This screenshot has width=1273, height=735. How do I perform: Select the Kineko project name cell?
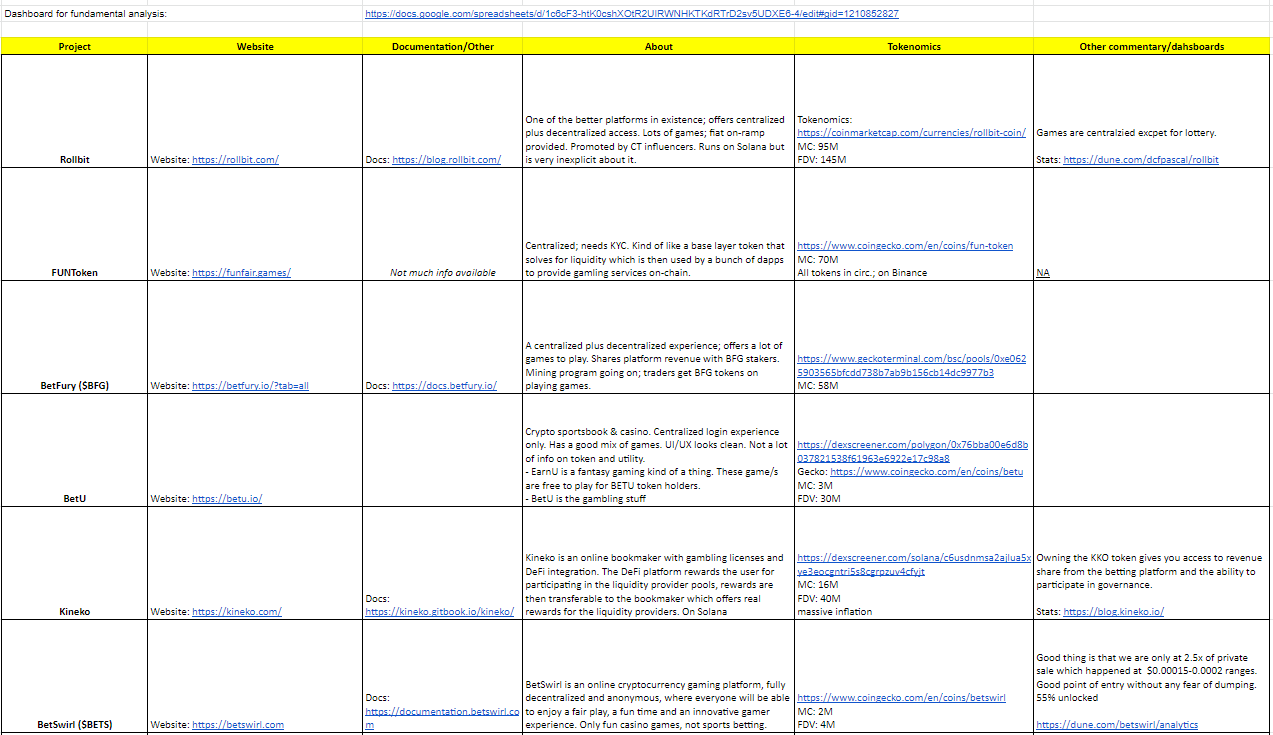tap(74, 563)
